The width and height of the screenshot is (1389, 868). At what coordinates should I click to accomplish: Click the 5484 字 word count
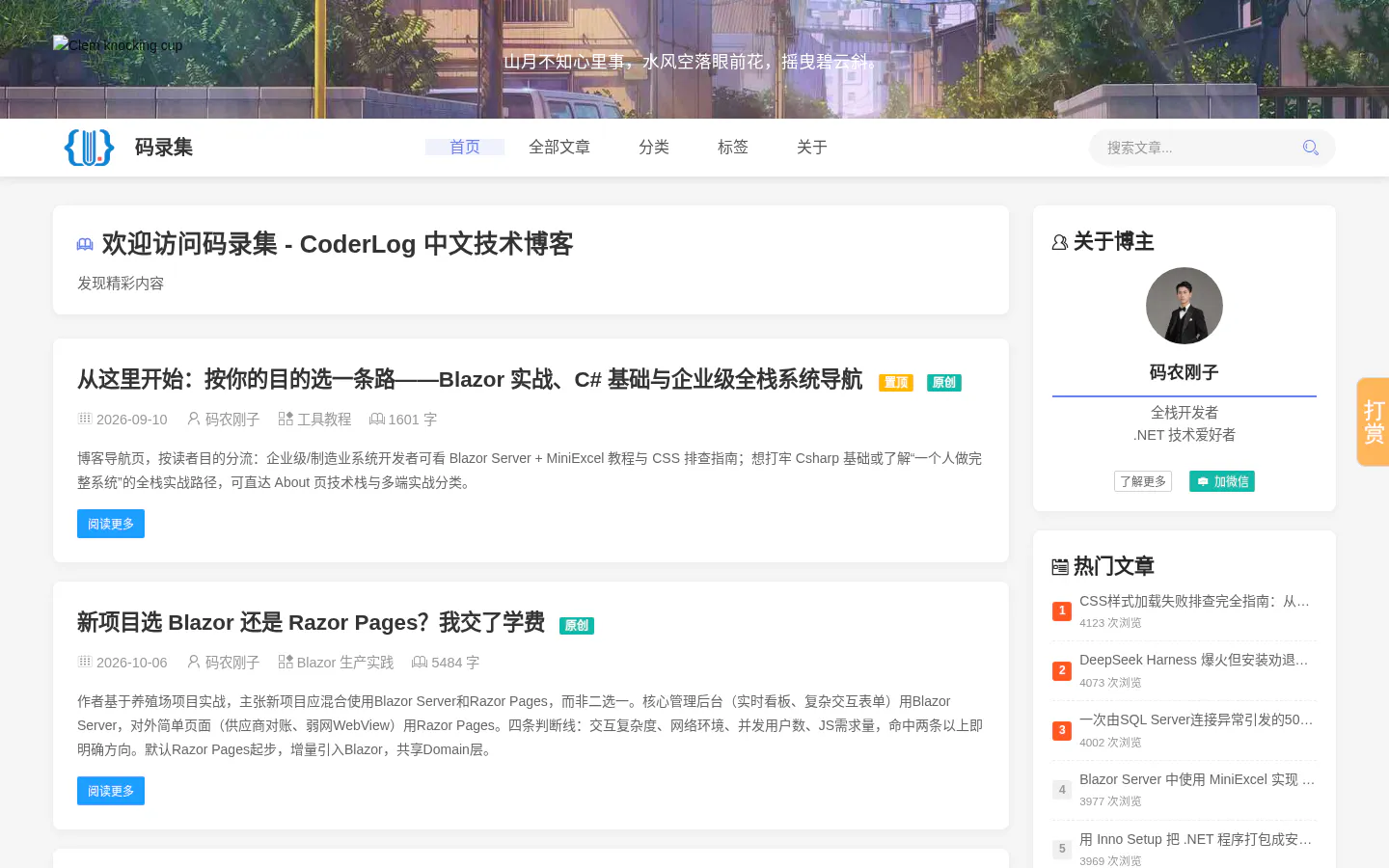pos(455,663)
